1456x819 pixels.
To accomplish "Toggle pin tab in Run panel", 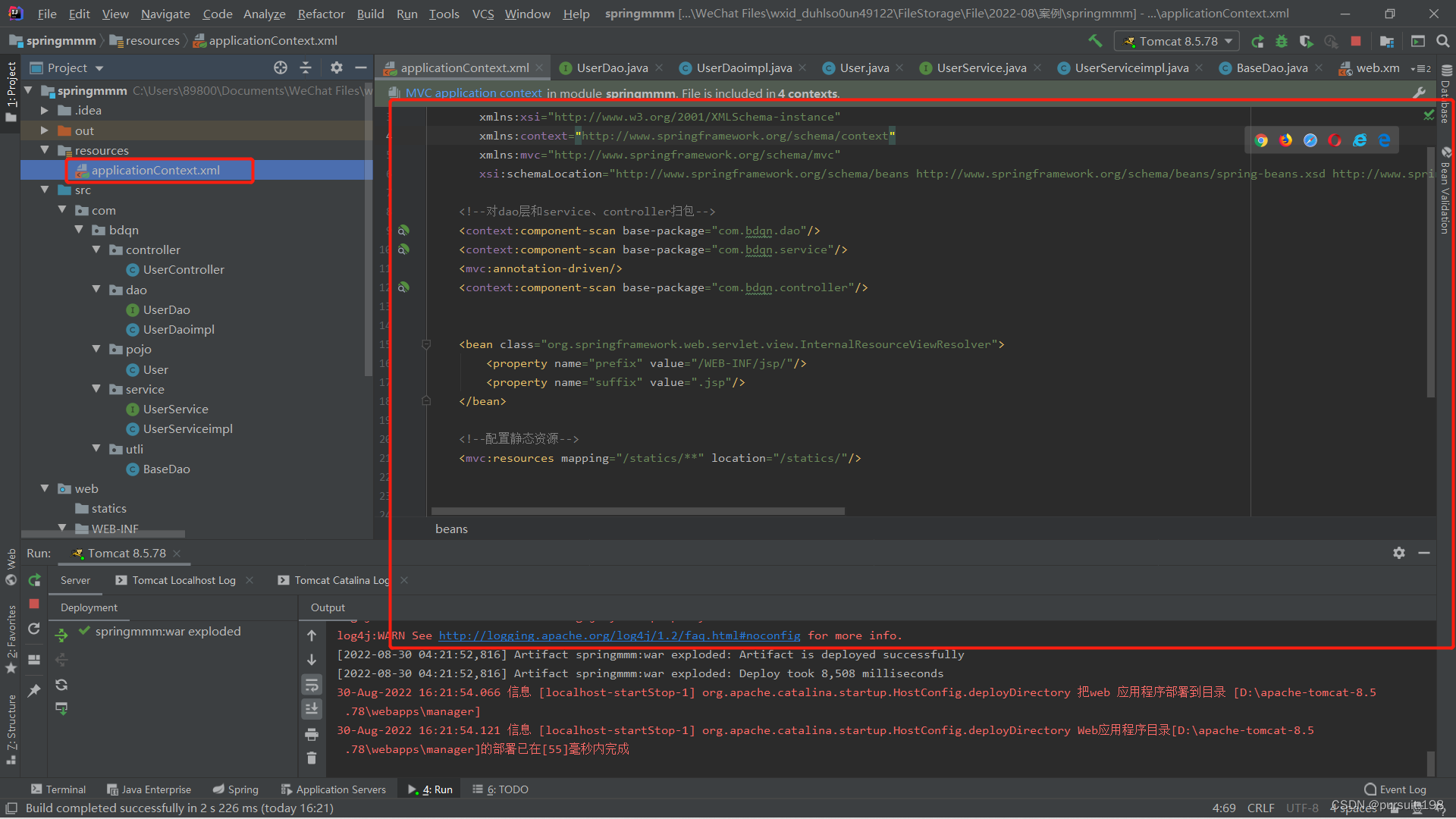I will pyautogui.click(x=34, y=690).
